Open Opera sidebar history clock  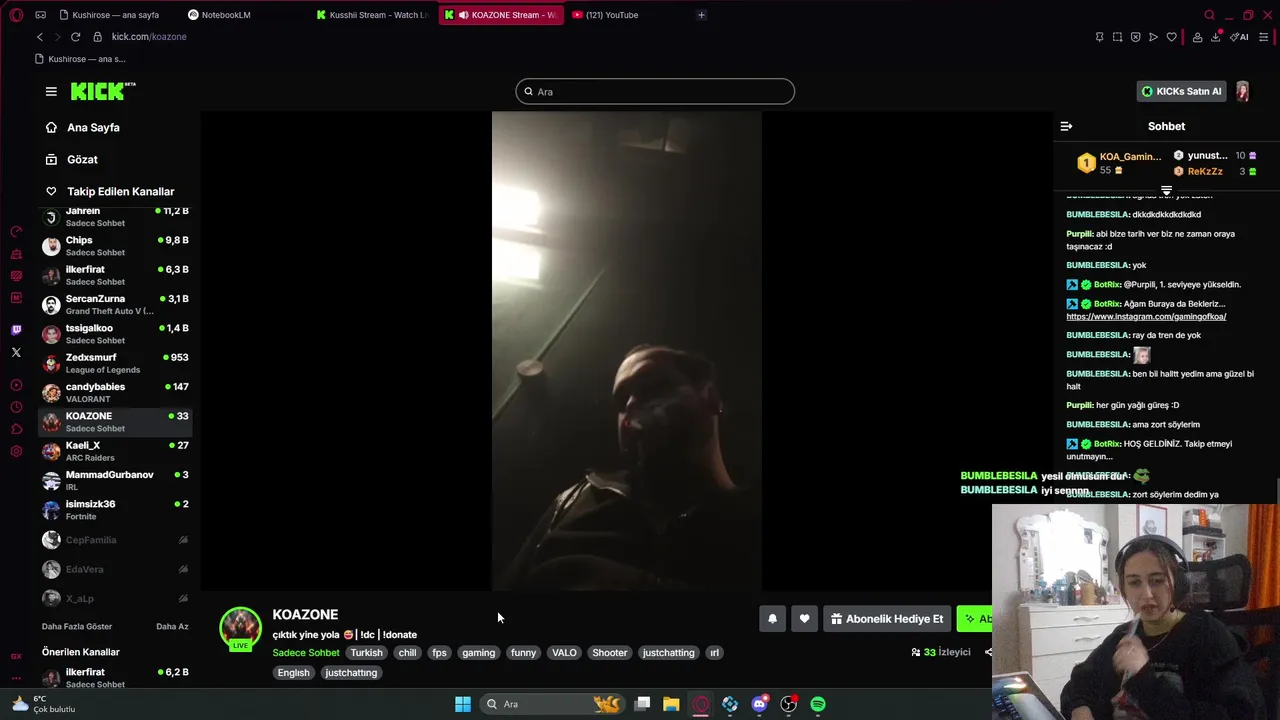point(16,407)
